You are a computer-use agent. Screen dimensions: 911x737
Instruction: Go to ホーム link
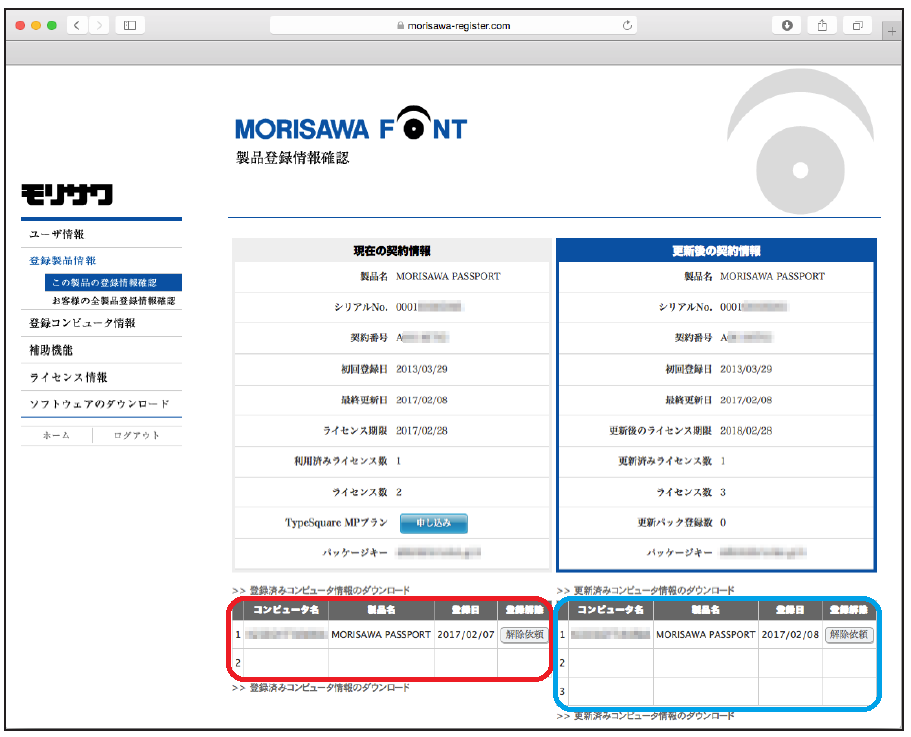(x=56, y=435)
